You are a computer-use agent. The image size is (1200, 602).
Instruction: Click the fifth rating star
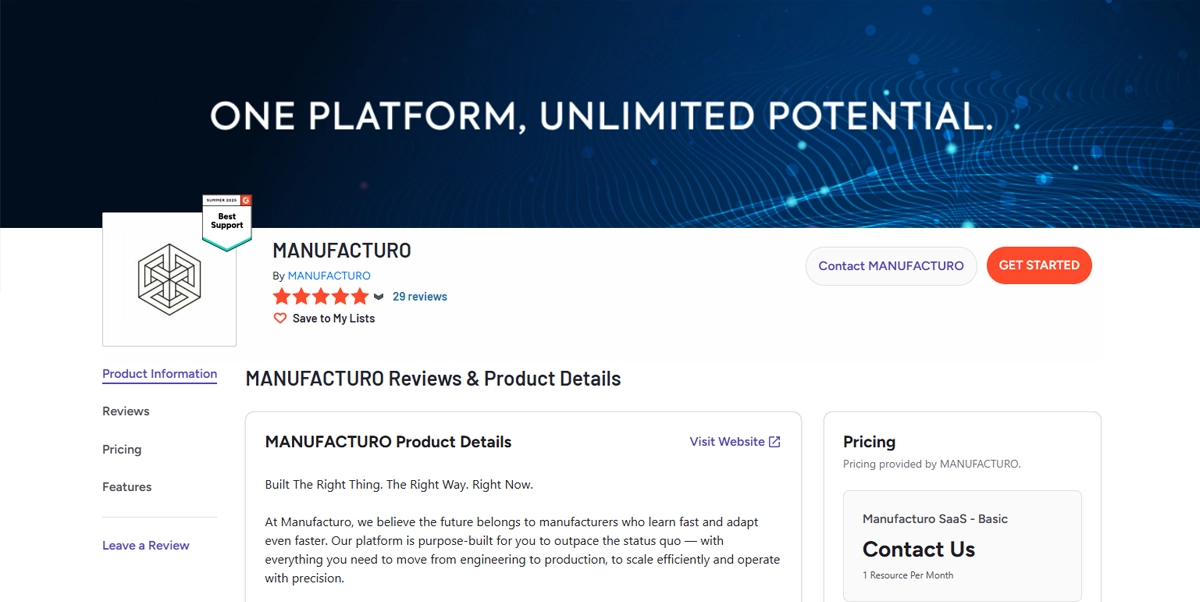tap(360, 296)
